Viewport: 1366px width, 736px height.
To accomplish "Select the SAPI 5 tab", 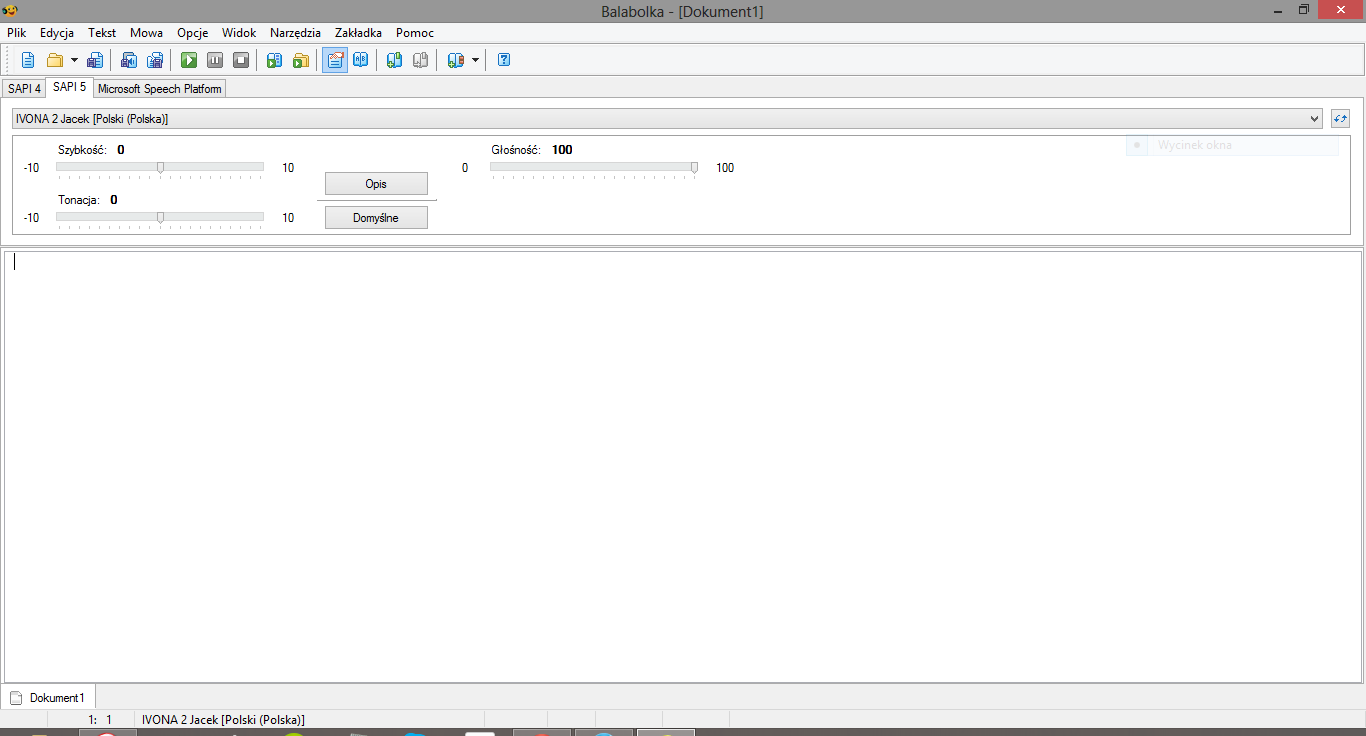I will [x=69, y=87].
